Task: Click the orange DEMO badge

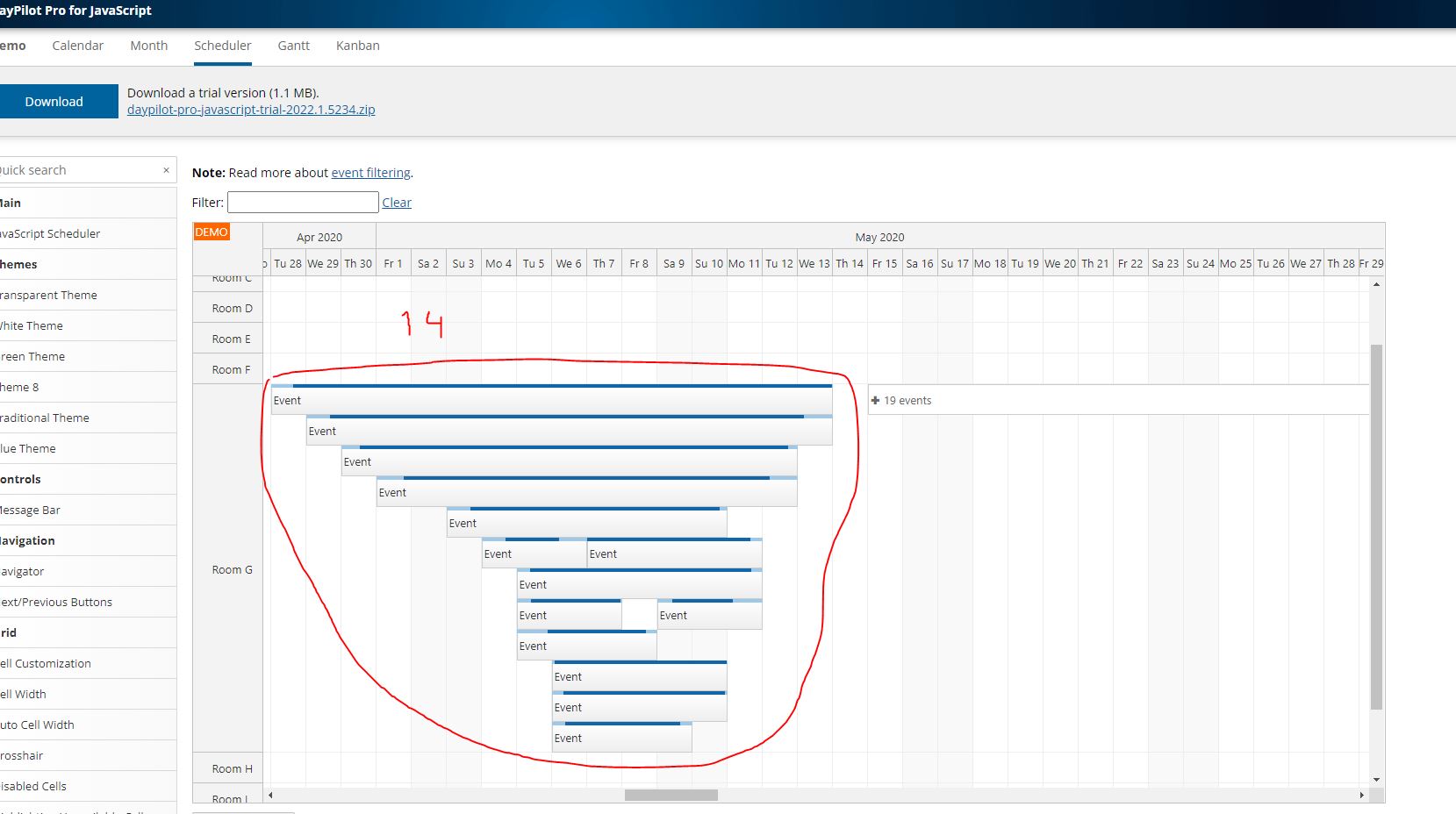Action: tap(212, 232)
